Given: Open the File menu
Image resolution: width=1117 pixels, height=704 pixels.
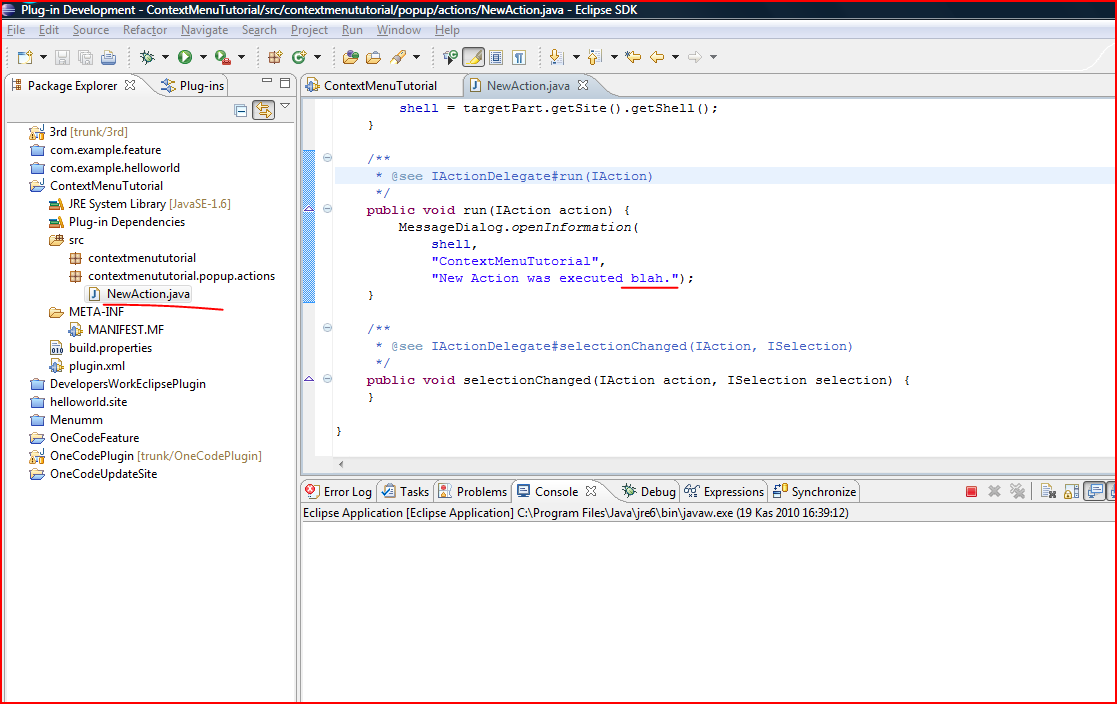Looking at the screenshot, I should point(16,30).
